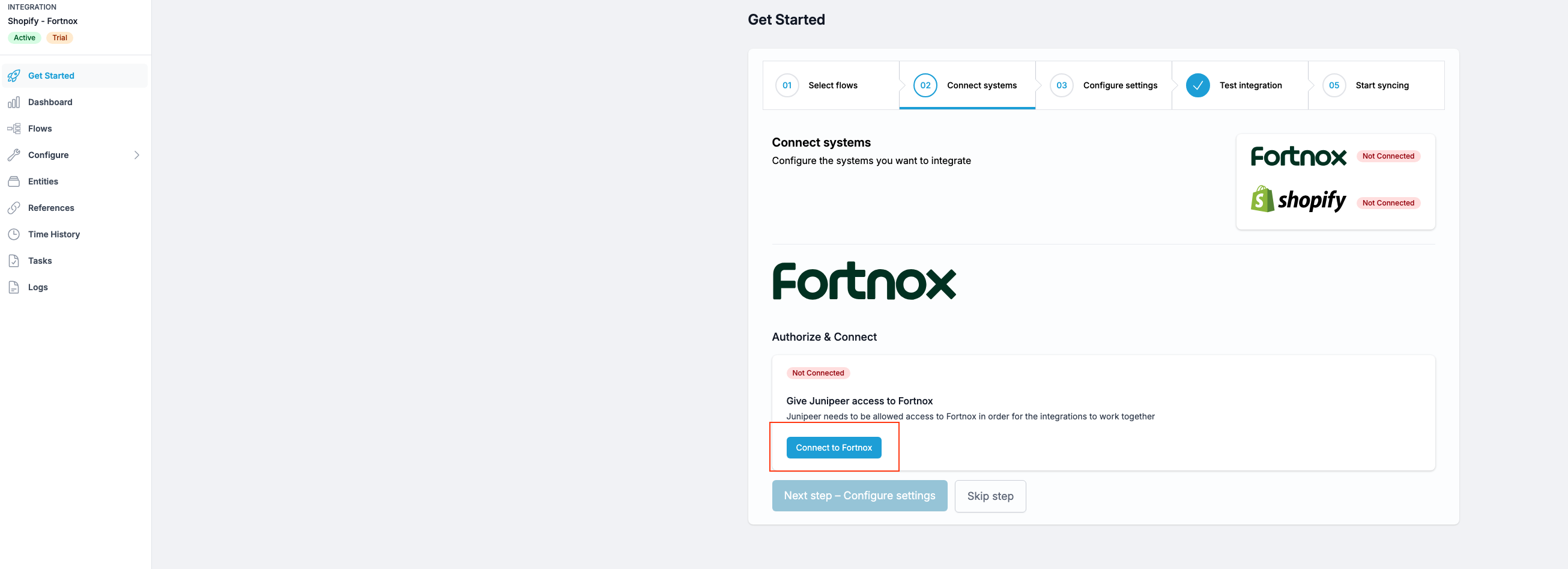
Task: Open the Logs file icon
Action: click(14, 287)
